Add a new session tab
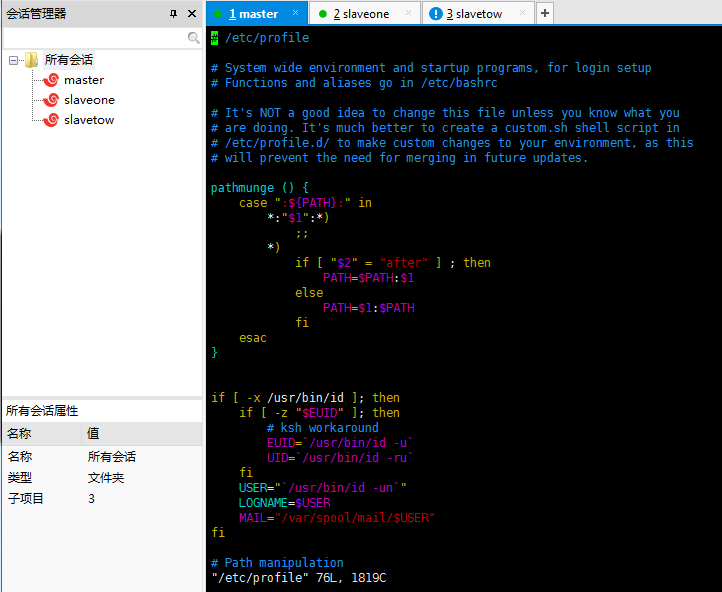 click(x=545, y=13)
